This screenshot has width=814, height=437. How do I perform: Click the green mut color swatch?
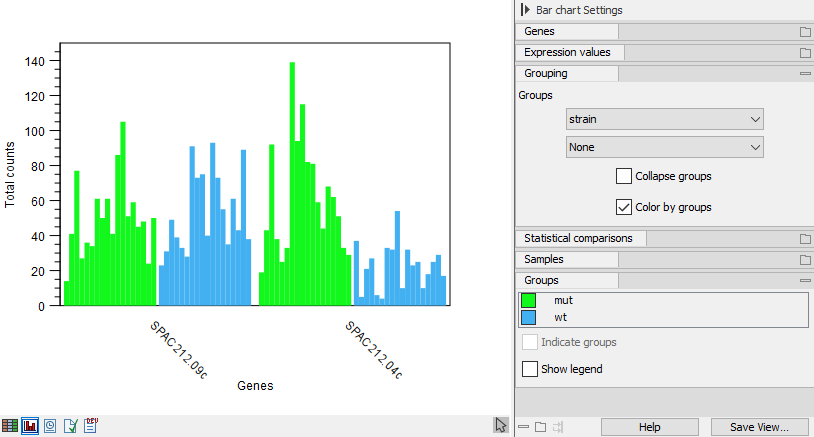coord(529,300)
